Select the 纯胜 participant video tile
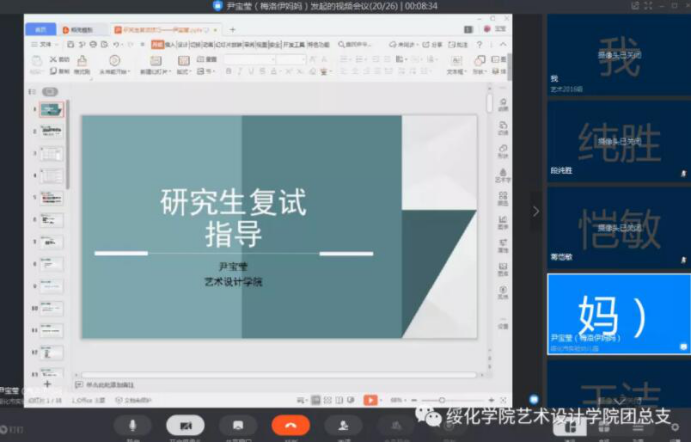The width and height of the screenshot is (692, 442). click(x=618, y=141)
